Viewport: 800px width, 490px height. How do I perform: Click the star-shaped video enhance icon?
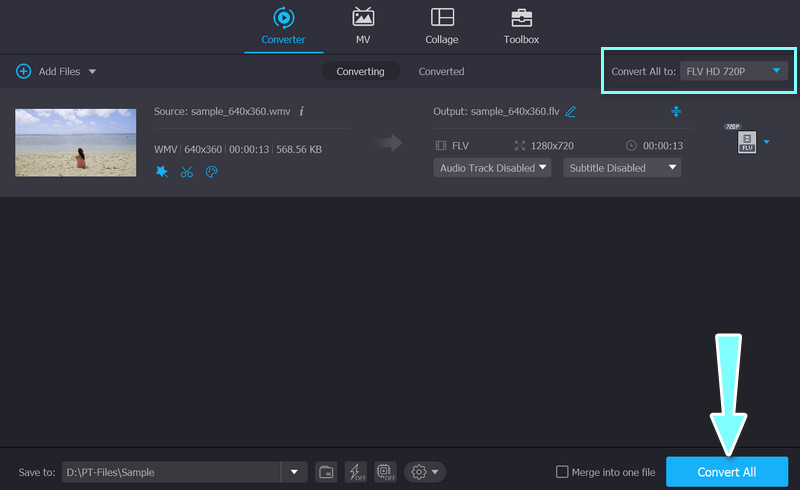(x=162, y=172)
